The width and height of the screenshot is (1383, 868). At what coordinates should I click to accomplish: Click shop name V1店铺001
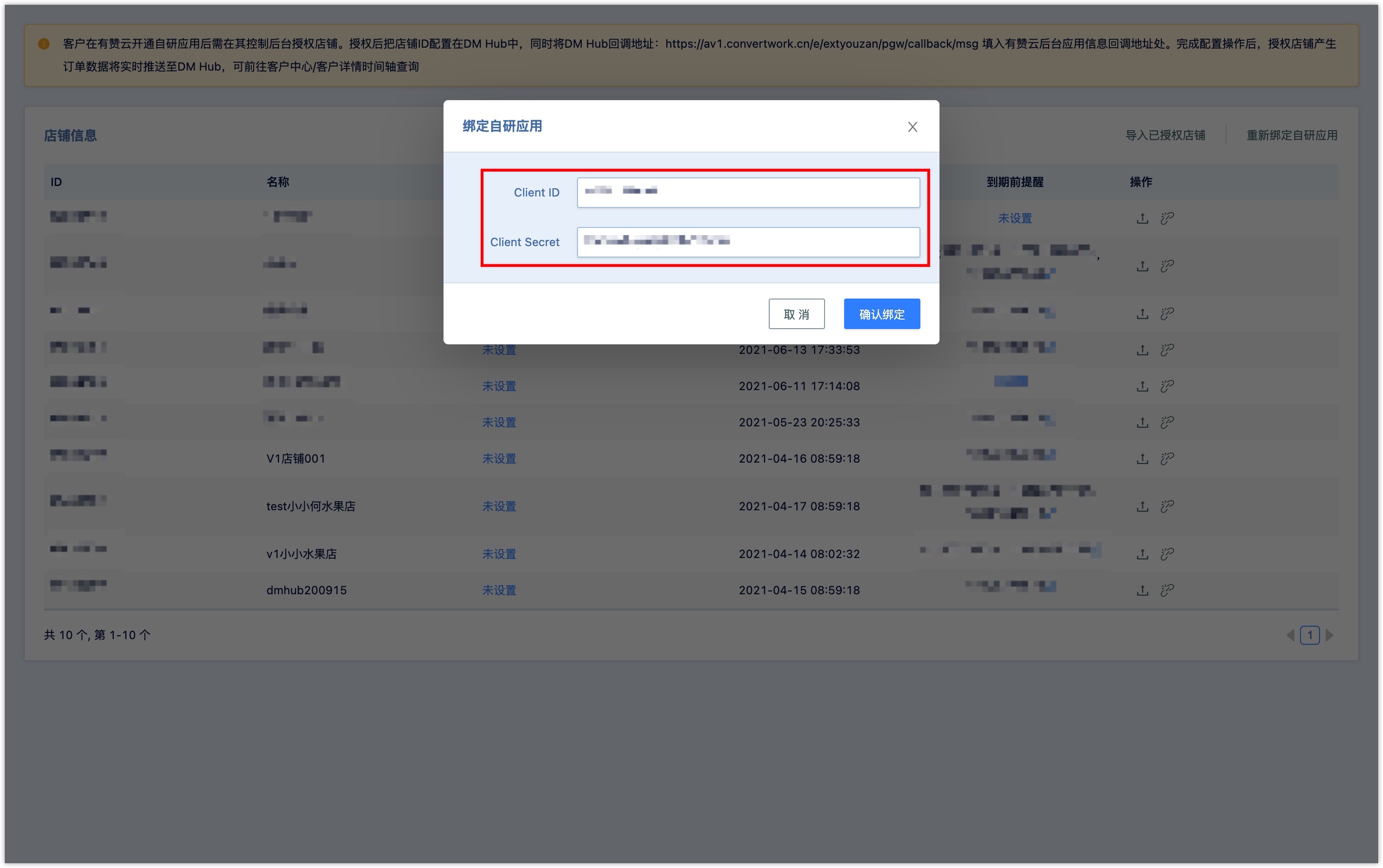coord(296,458)
